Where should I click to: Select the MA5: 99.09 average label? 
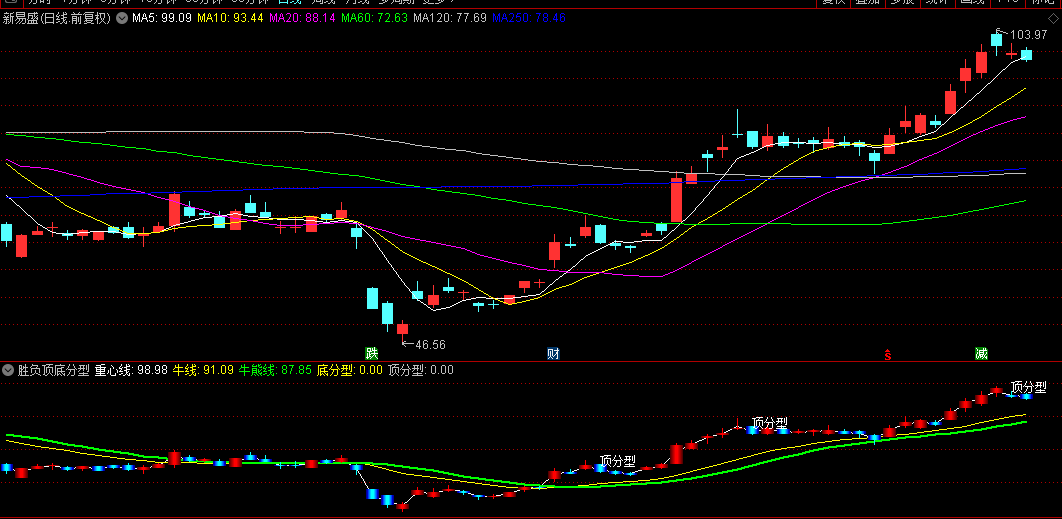click(x=163, y=19)
